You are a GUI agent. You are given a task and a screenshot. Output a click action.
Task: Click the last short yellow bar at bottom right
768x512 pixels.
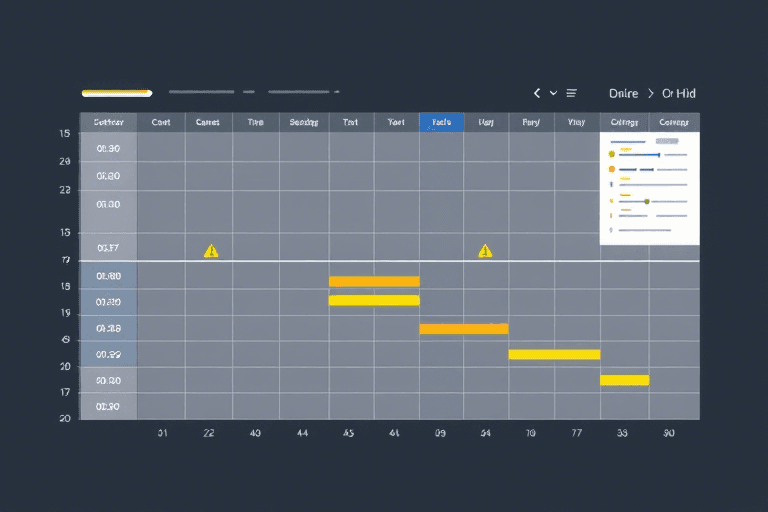(624, 380)
